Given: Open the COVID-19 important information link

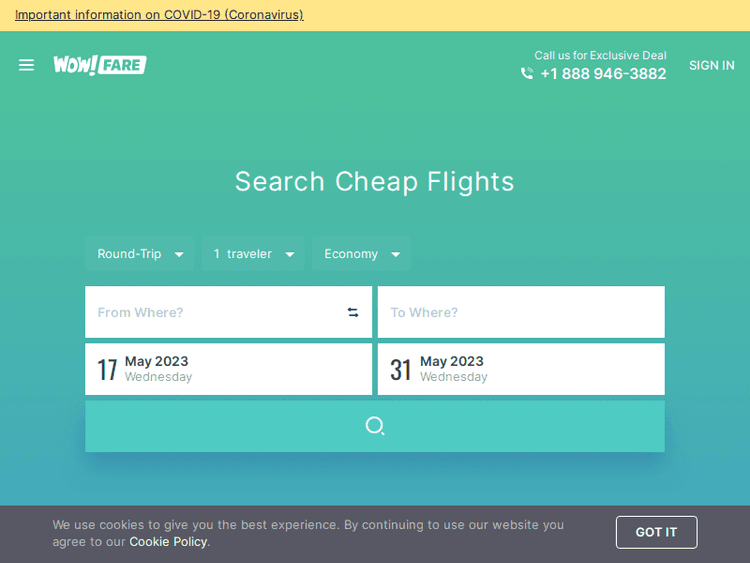Looking at the screenshot, I should (x=159, y=15).
